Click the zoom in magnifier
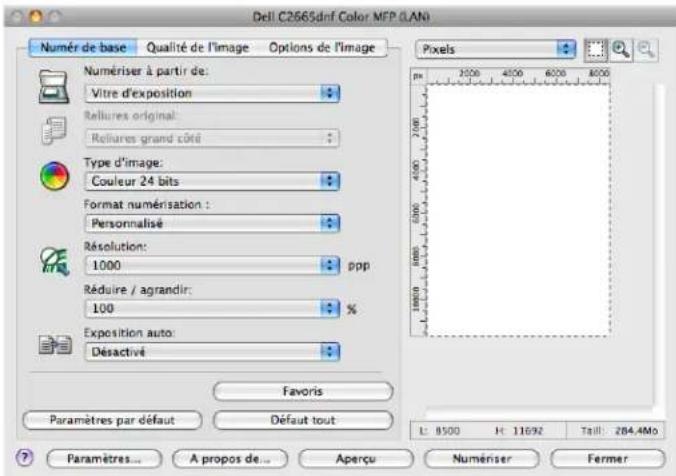676x476 pixels. [621, 50]
